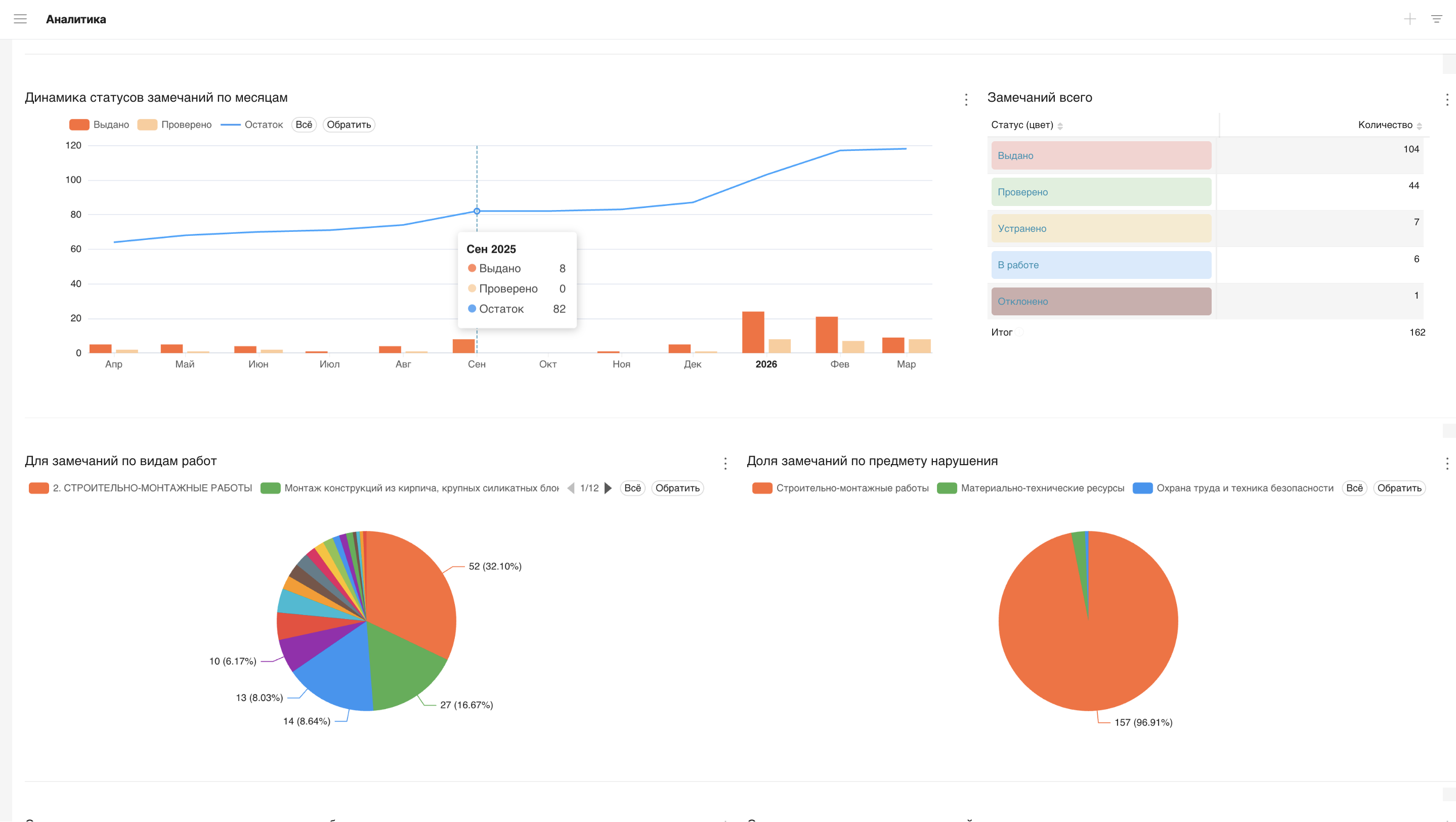The width and height of the screenshot is (1456, 822).
Task: Go to next legend page arrow
Action: [x=608, y=488]
